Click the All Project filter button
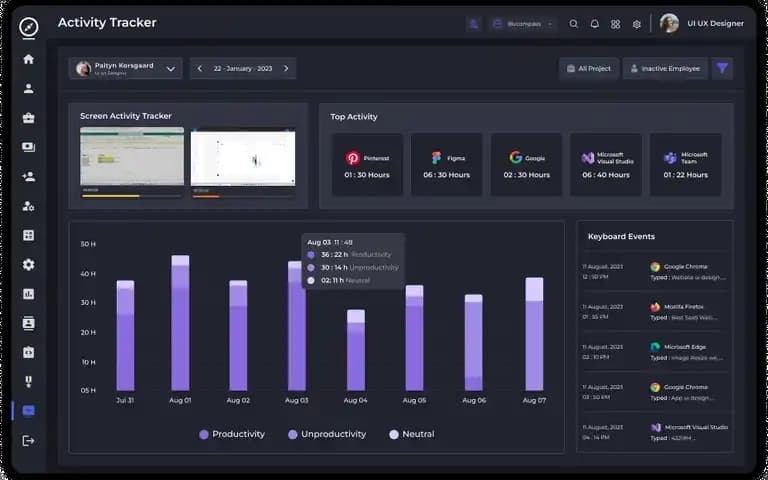 tap(589, 69)
